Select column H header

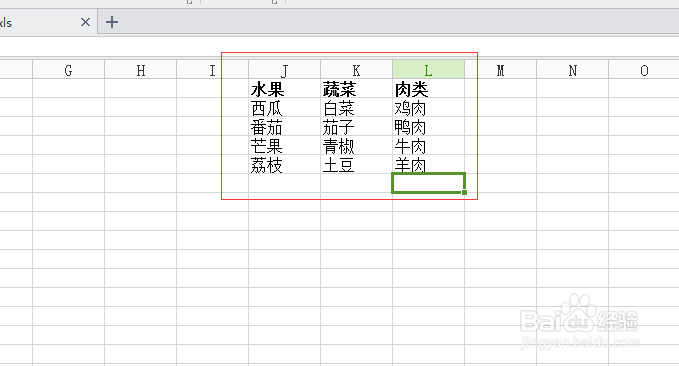point(141,70)
